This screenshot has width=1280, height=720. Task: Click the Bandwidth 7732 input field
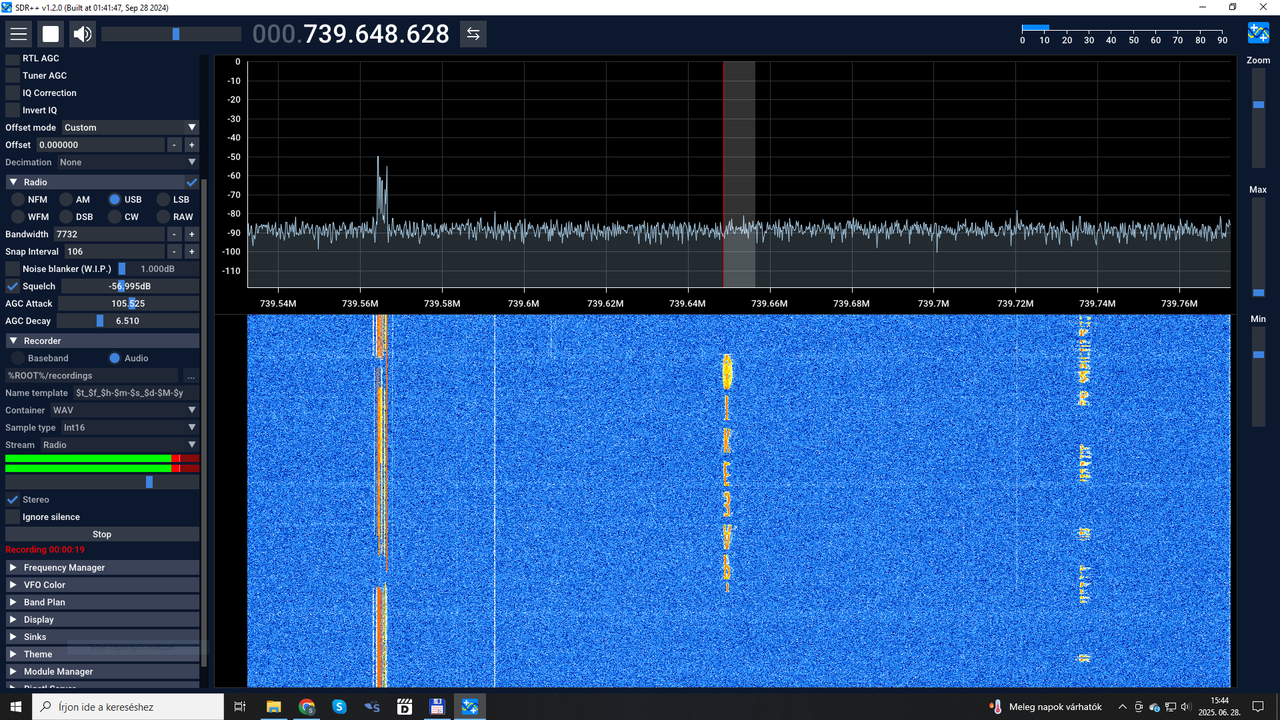pyautogui.click(x=109, y=234)
